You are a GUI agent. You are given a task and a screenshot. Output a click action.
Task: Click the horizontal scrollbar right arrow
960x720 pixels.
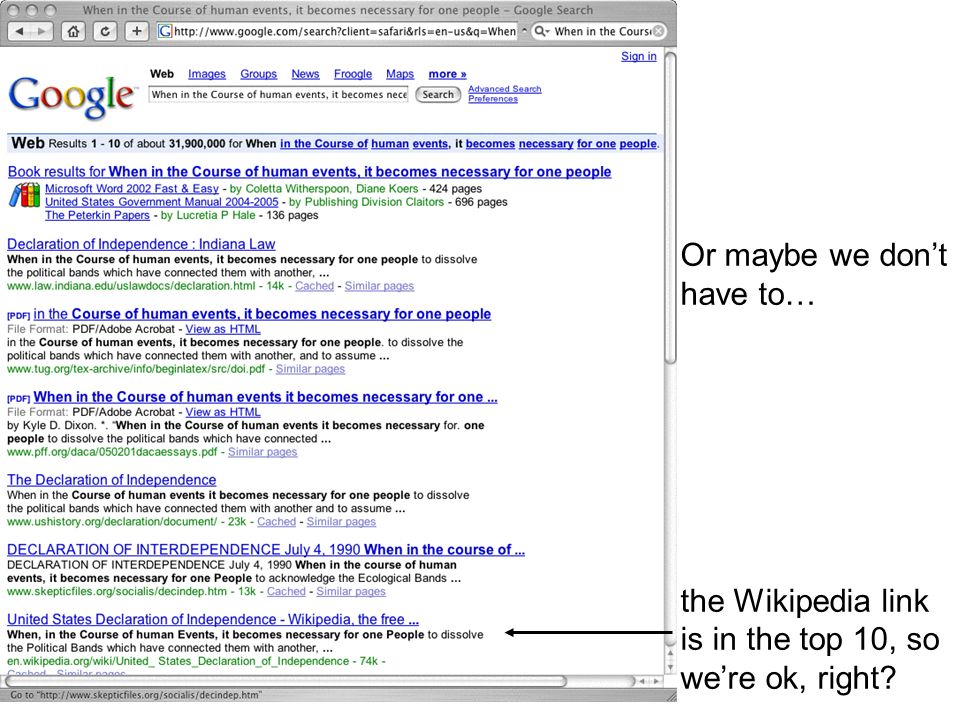[x=656, y=681]
